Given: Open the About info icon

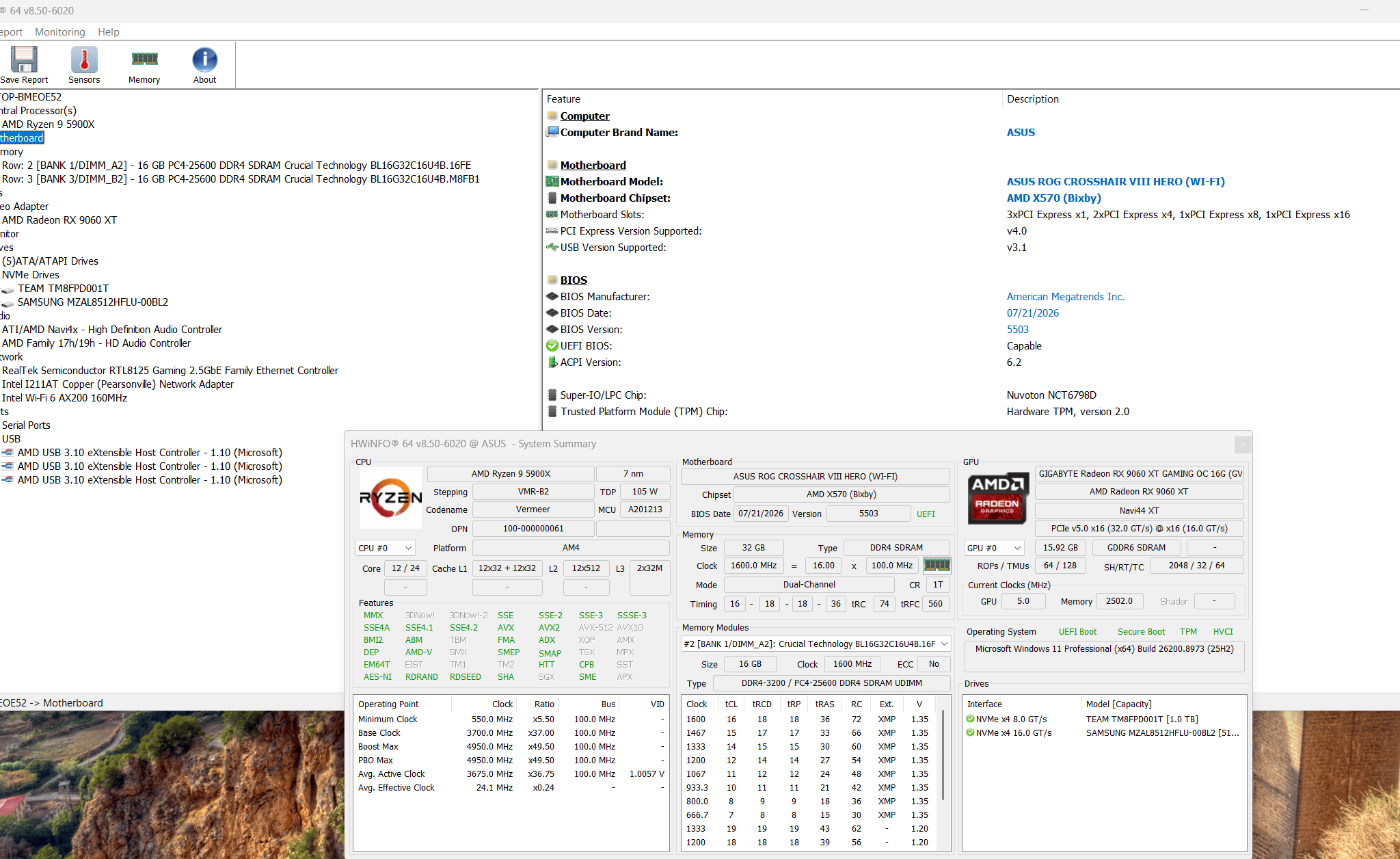Looking at the screenshot, I should [x=204, y=60].
